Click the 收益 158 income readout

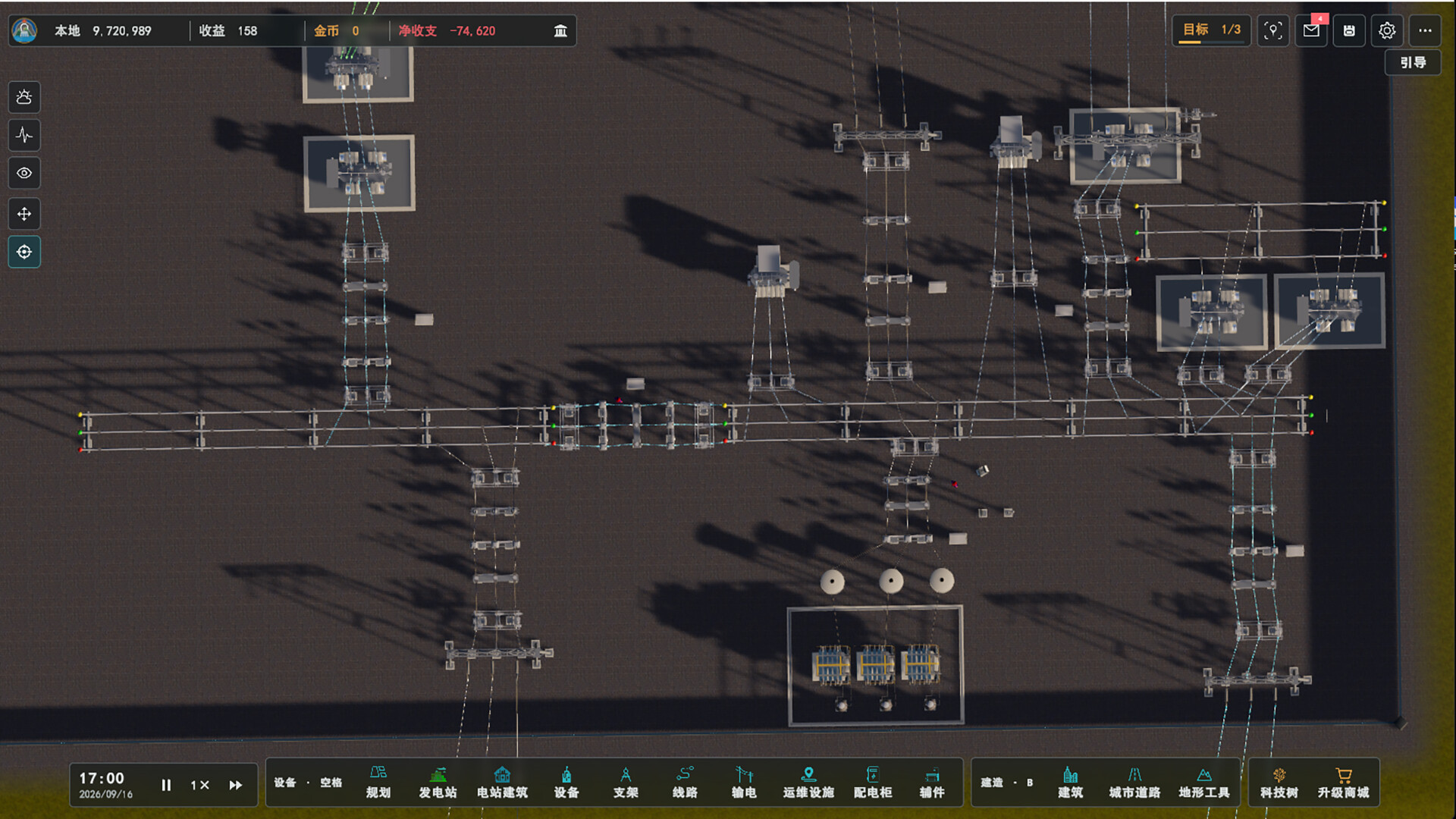coord(228,30)
